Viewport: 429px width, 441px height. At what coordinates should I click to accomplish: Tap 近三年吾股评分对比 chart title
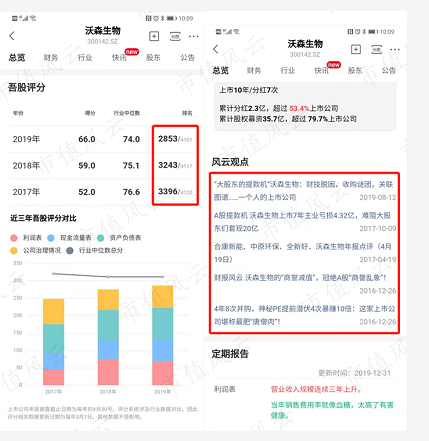[x=43, y=218]
